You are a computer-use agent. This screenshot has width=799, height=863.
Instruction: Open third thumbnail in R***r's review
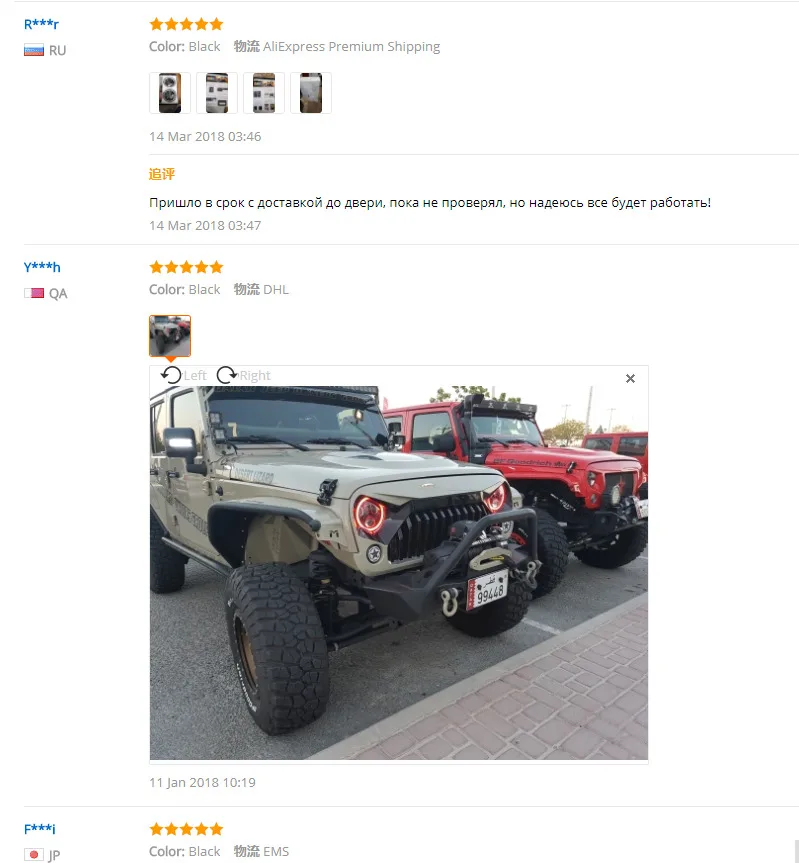click(264, 93)
